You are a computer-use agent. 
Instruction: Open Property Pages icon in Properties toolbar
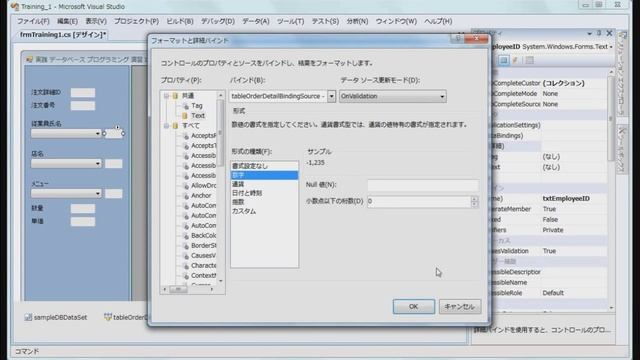tap(529, 60)
